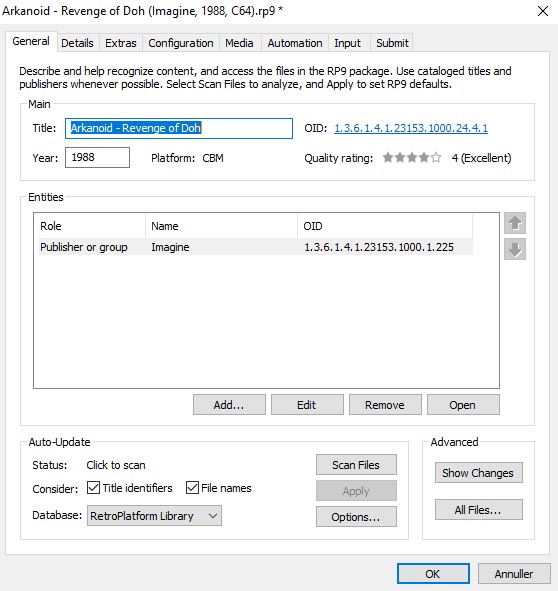558x591 pixels.
Task: Click the greyed Apply button
Action: [x=356, y=491]
